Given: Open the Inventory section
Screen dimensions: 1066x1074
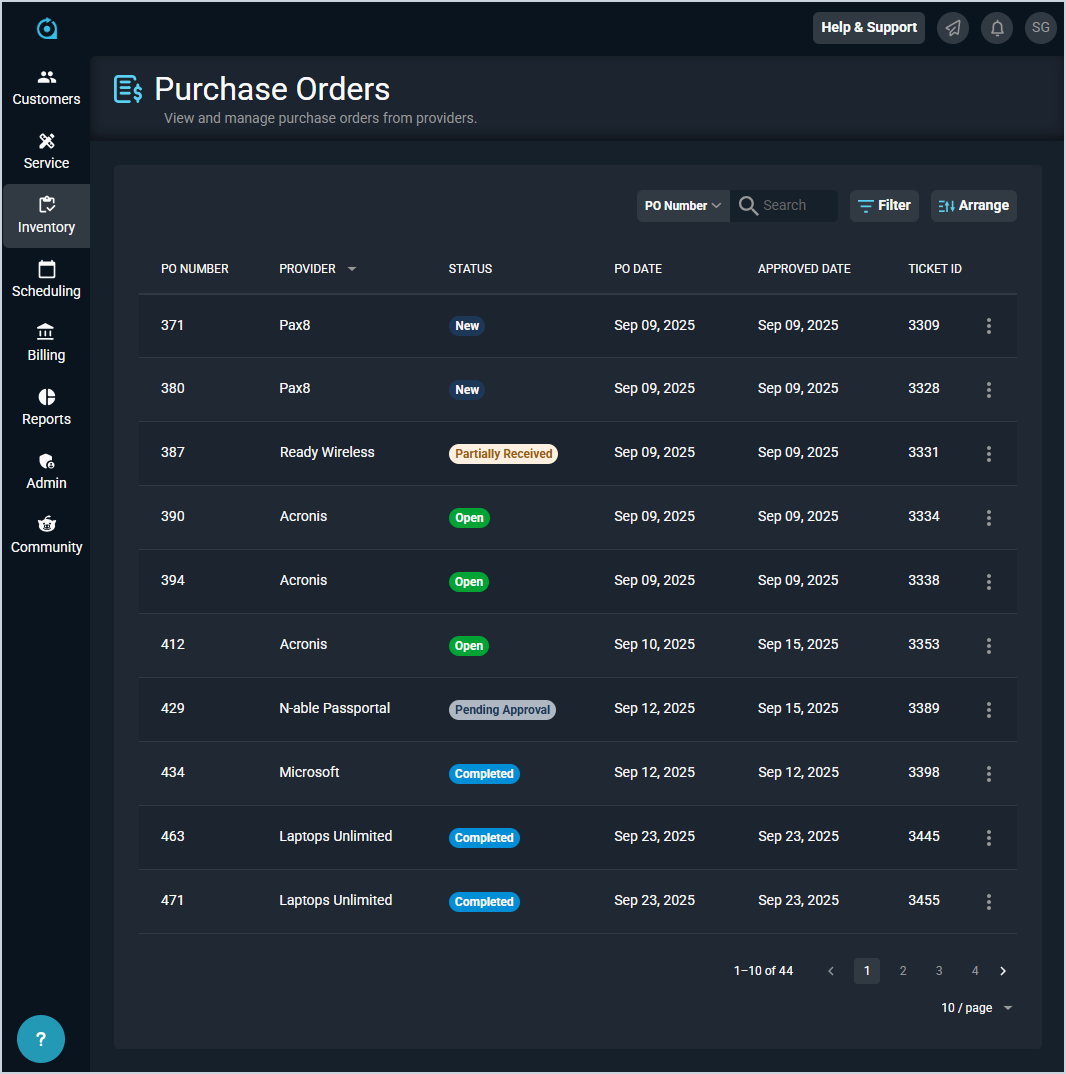Looking at the screenshot, I should point(46,216).
